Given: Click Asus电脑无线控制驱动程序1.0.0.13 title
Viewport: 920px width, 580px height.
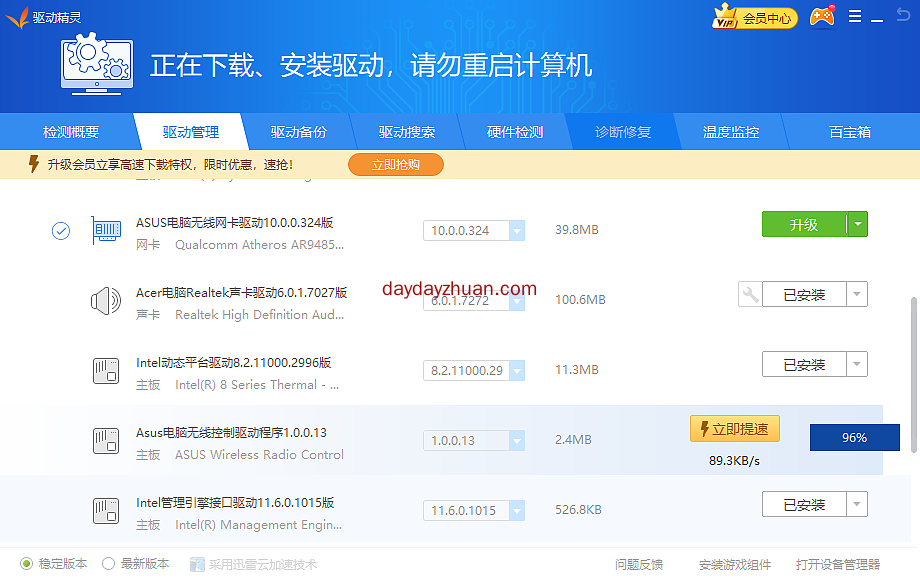Looking at the screenshot, I should 231,432.
